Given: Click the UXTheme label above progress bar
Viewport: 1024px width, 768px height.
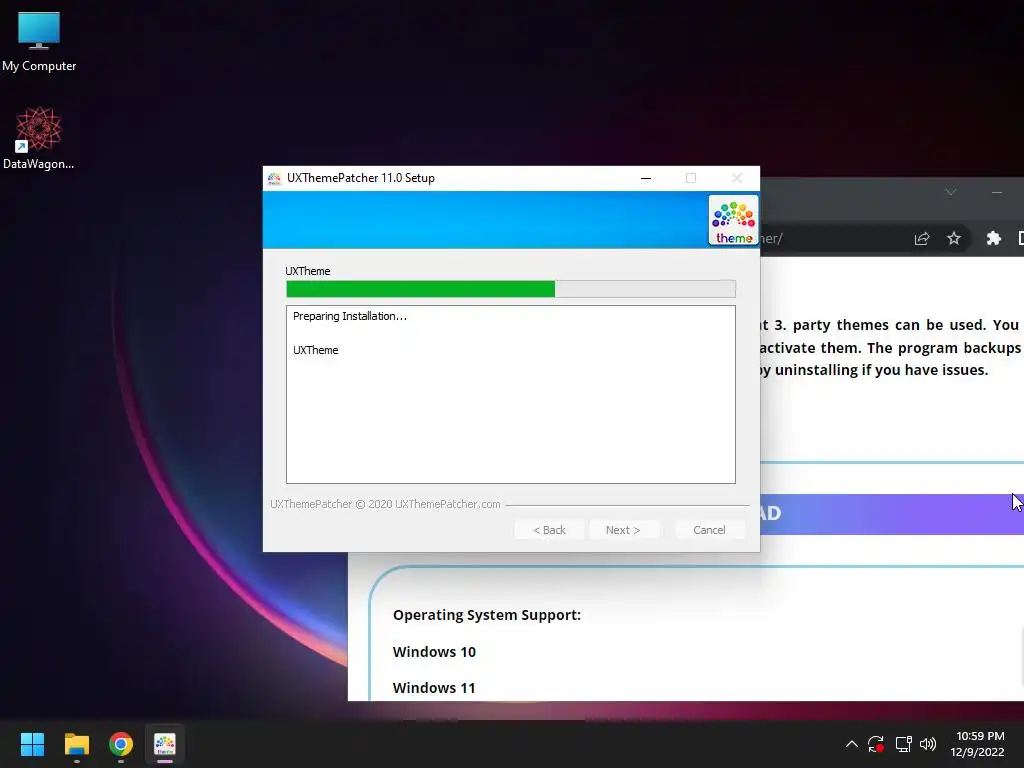Looking at the screenshot, I should 308,271.
